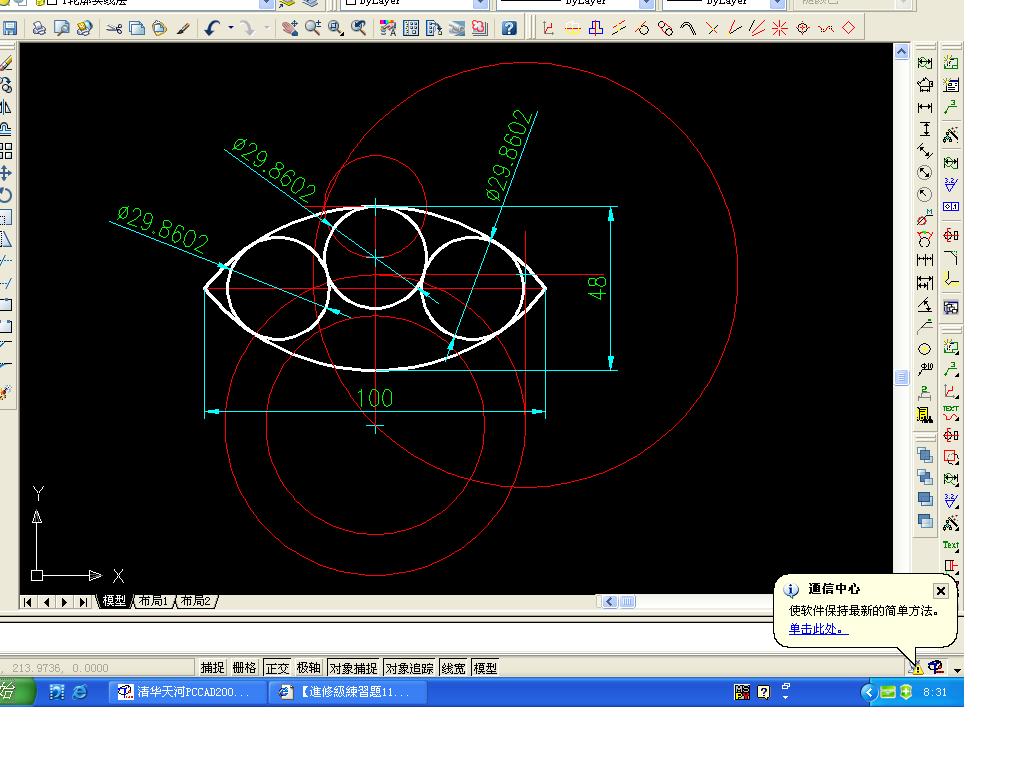Toggle 对象捕捉 object snap
The image size is (1024, 768).
[x=353, y=667]
